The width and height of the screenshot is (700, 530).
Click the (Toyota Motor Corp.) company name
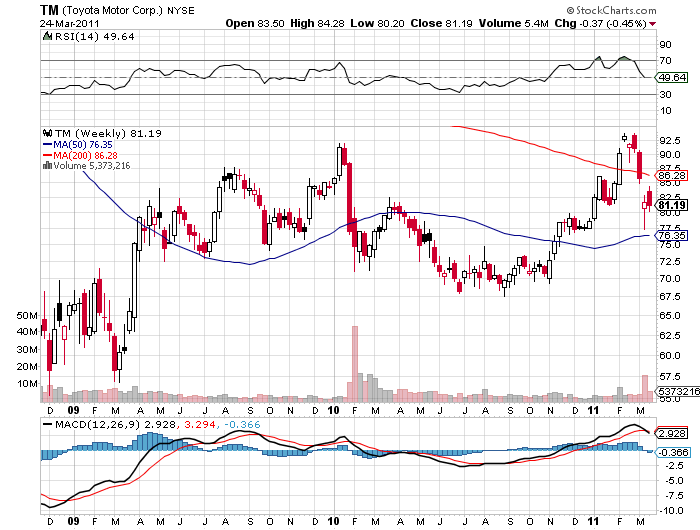[112, 10]
